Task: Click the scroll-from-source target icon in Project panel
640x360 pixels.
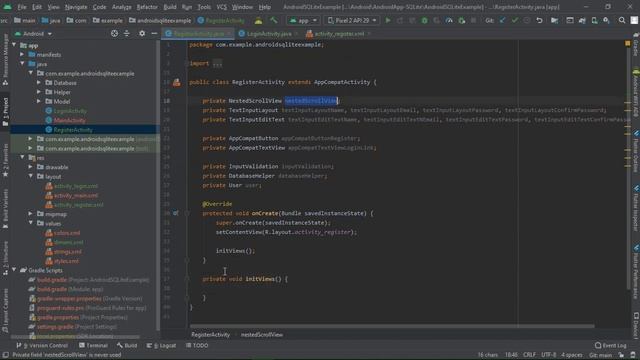Action: 114,33
